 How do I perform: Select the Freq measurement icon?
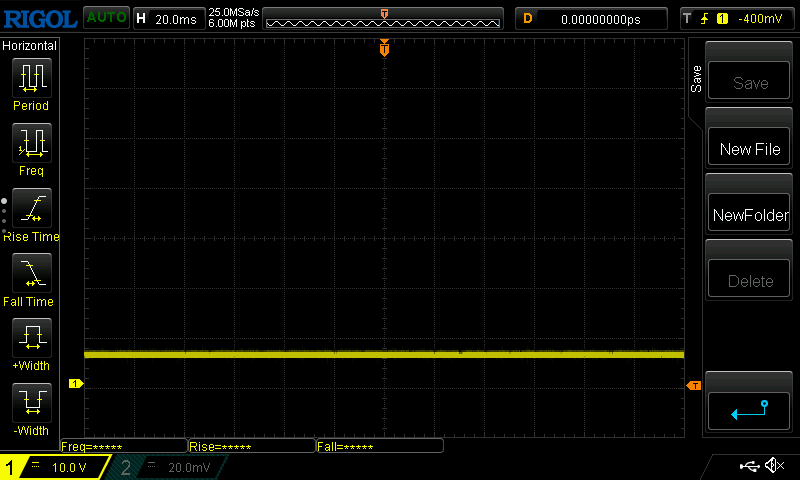point(32,143)
